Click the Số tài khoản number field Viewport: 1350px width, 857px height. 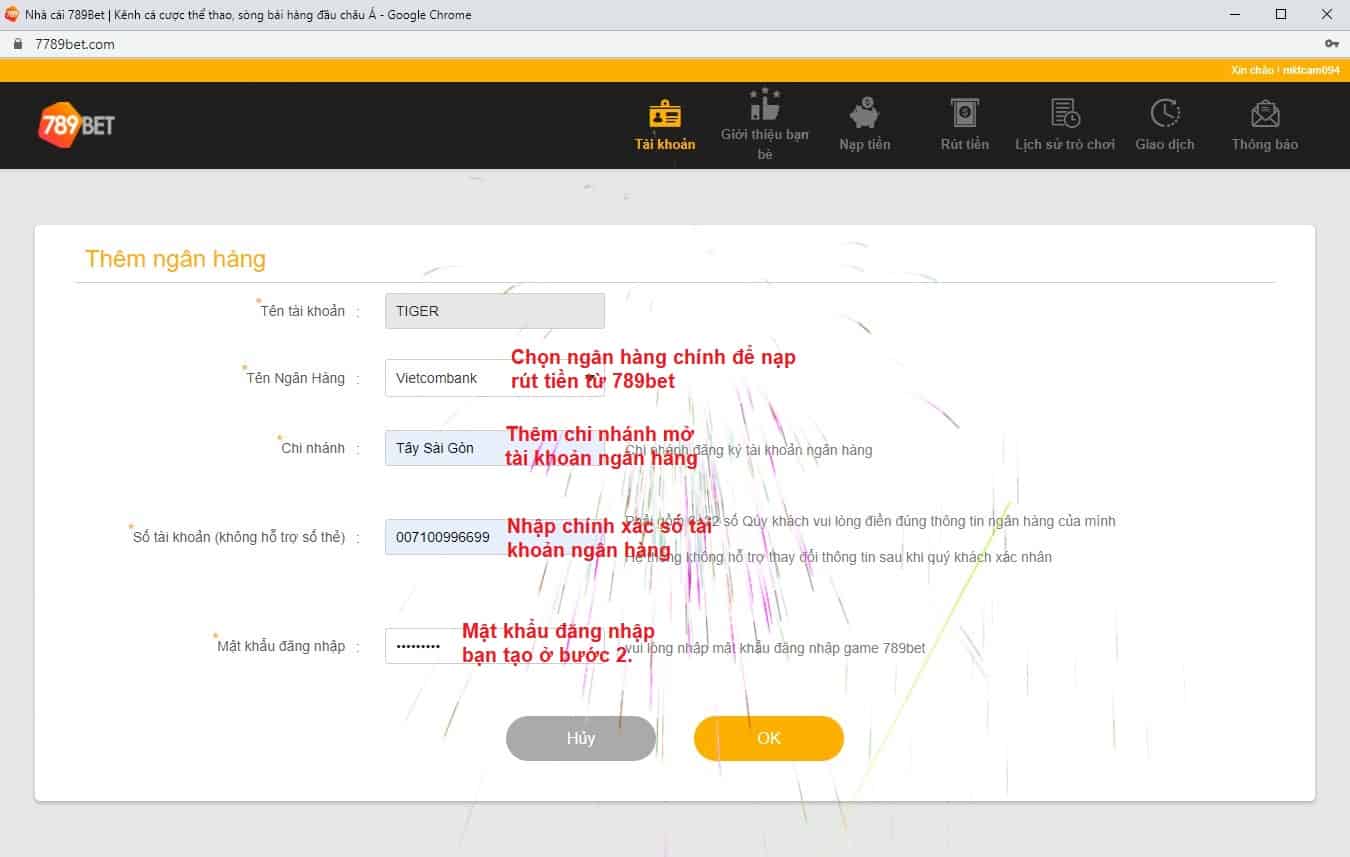(x=447, y=537)
